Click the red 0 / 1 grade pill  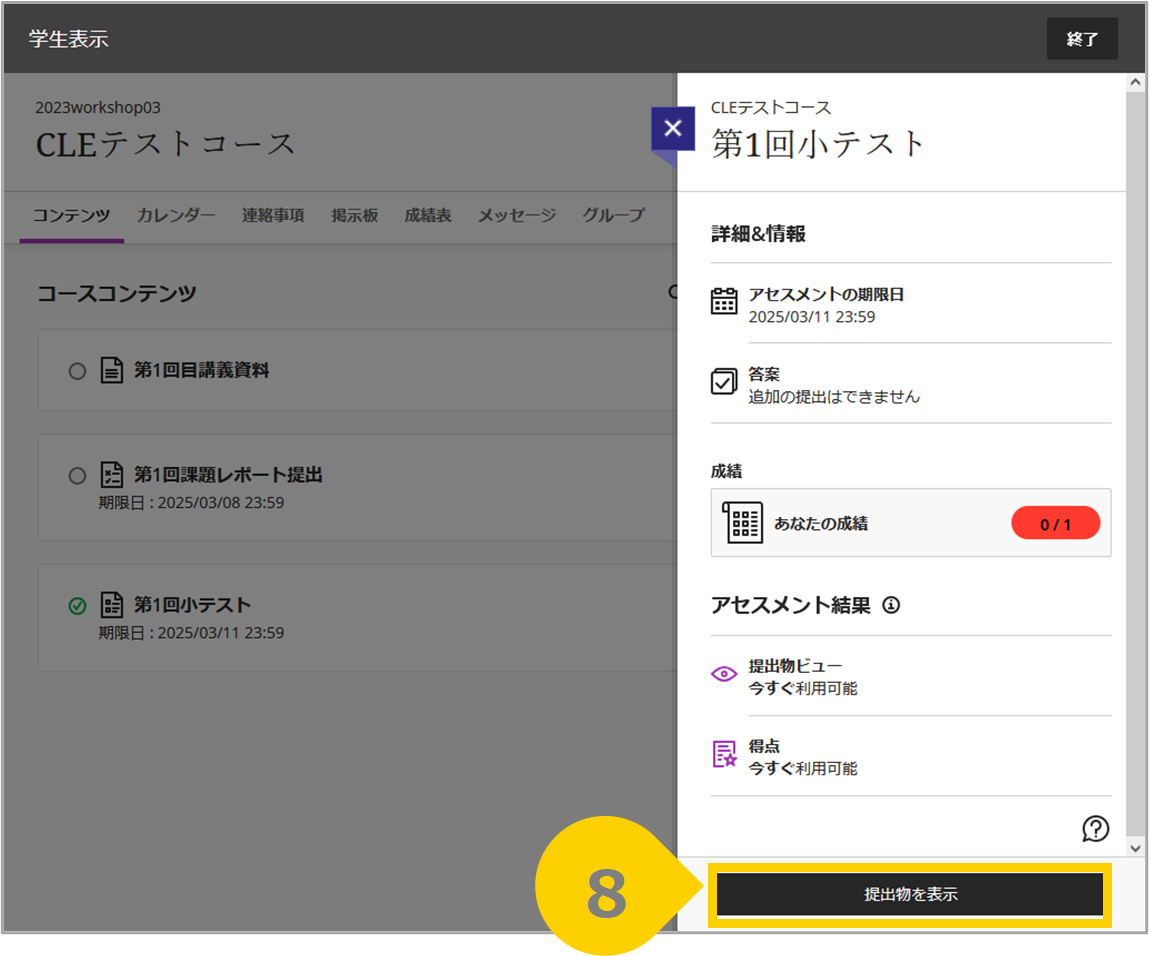(1055, 524)
